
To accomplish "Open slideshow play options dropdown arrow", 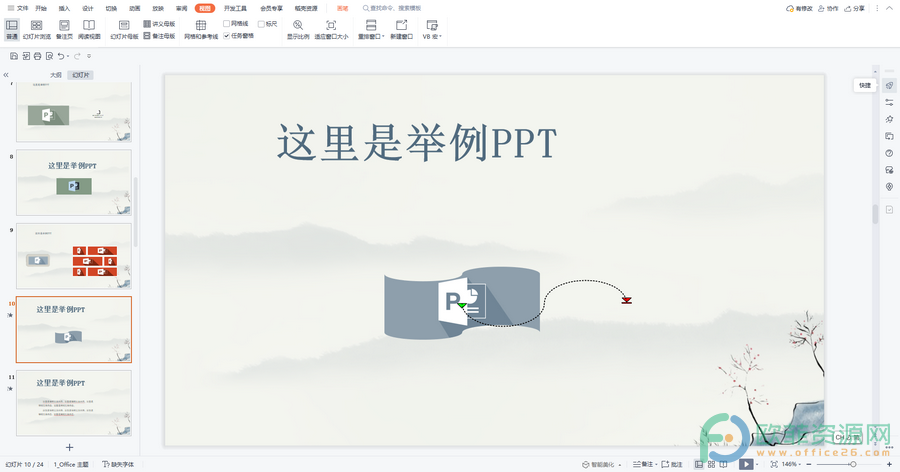I will 757,465.
